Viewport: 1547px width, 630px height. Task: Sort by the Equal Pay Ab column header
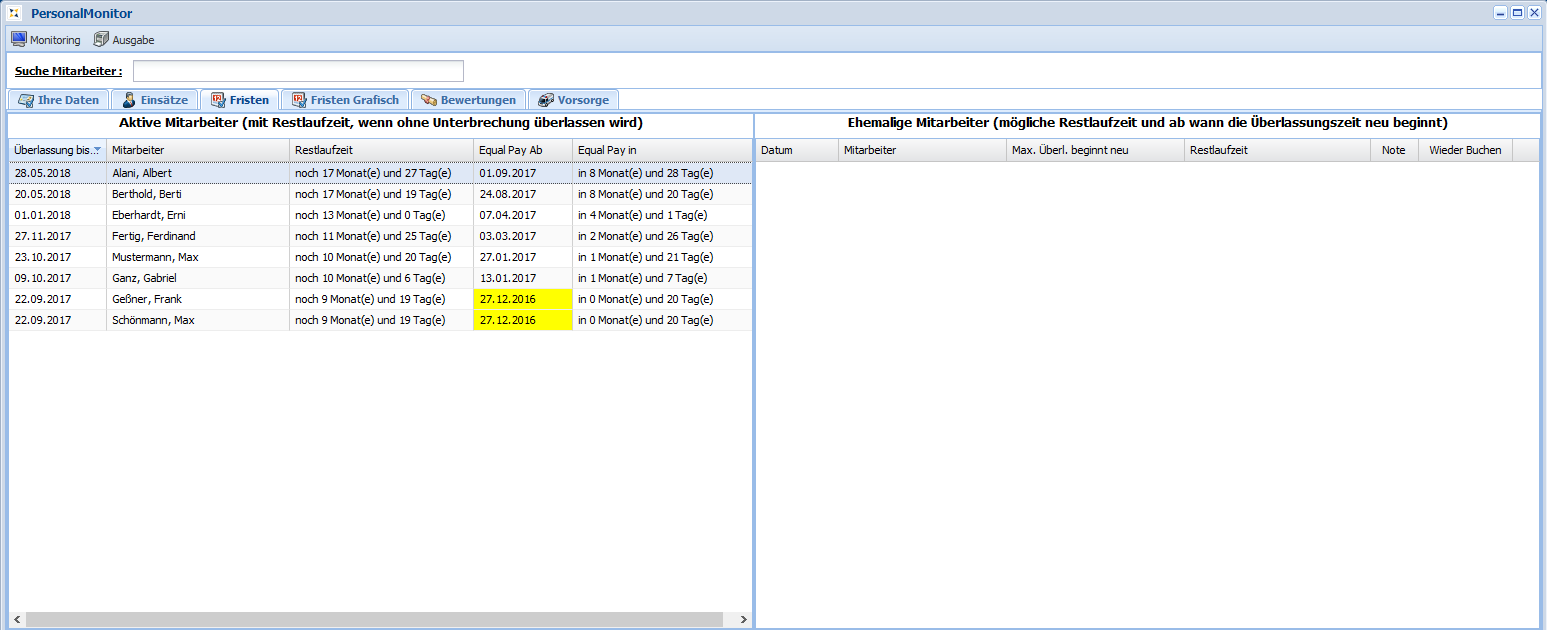[522, 150]
